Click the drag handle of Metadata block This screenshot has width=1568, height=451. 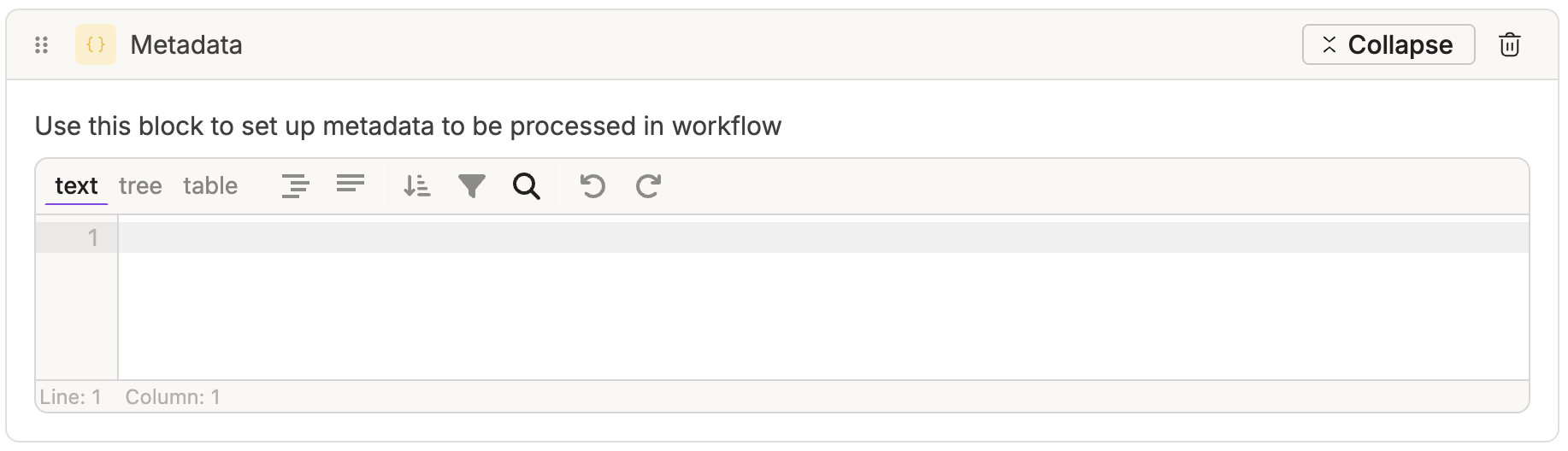(x=41, y=45)
